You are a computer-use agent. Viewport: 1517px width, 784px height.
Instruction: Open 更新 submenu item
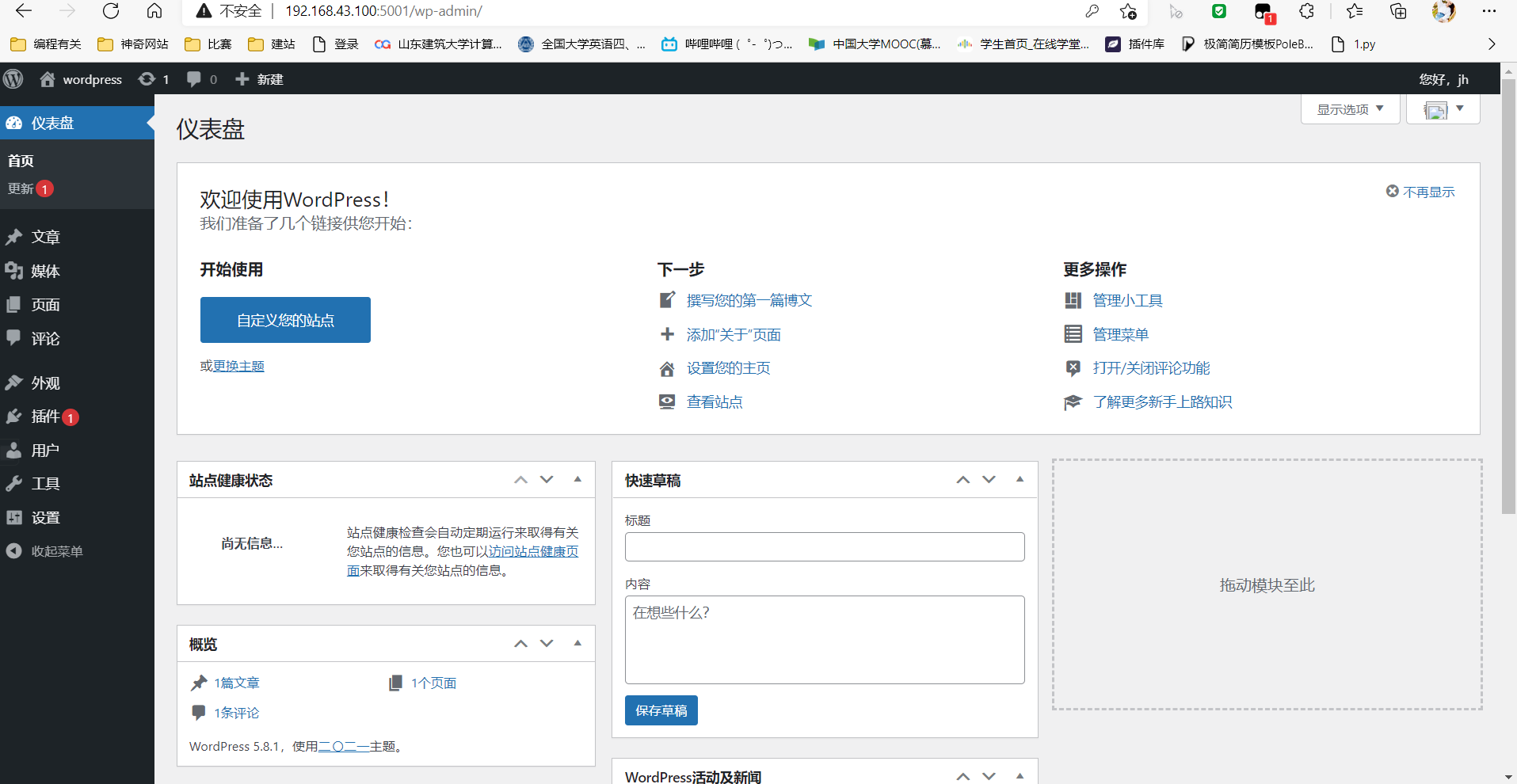coord(30,188)
